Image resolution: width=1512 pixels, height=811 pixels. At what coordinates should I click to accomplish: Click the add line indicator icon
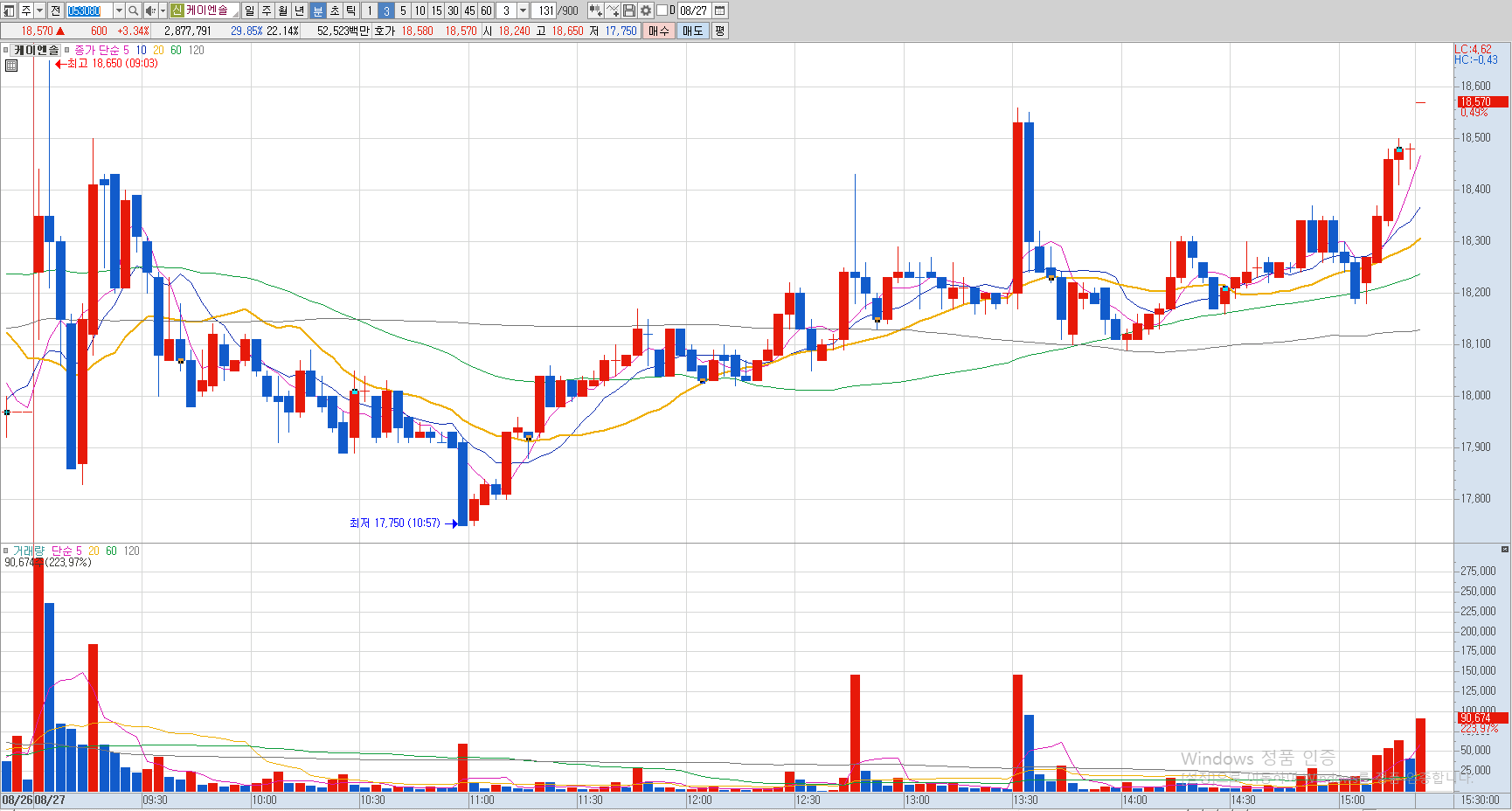[613, 10]
